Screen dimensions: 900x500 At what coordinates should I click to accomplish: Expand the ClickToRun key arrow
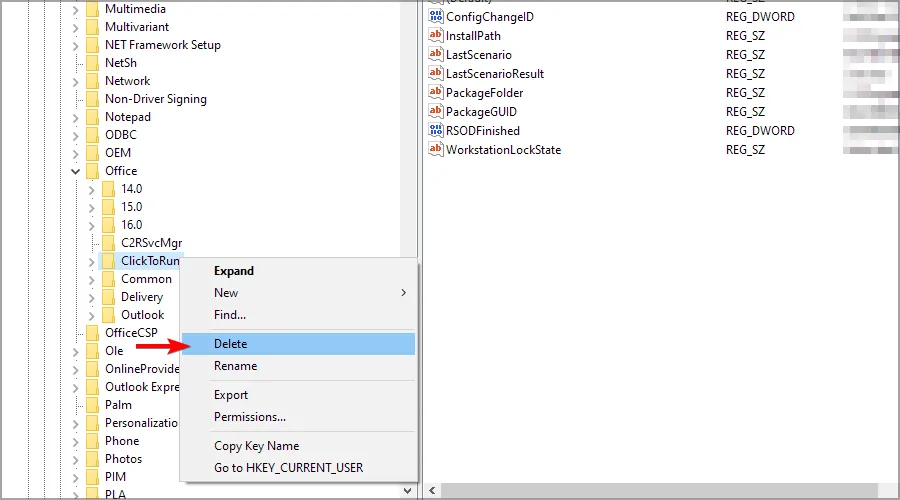click(x=91, y=262)
